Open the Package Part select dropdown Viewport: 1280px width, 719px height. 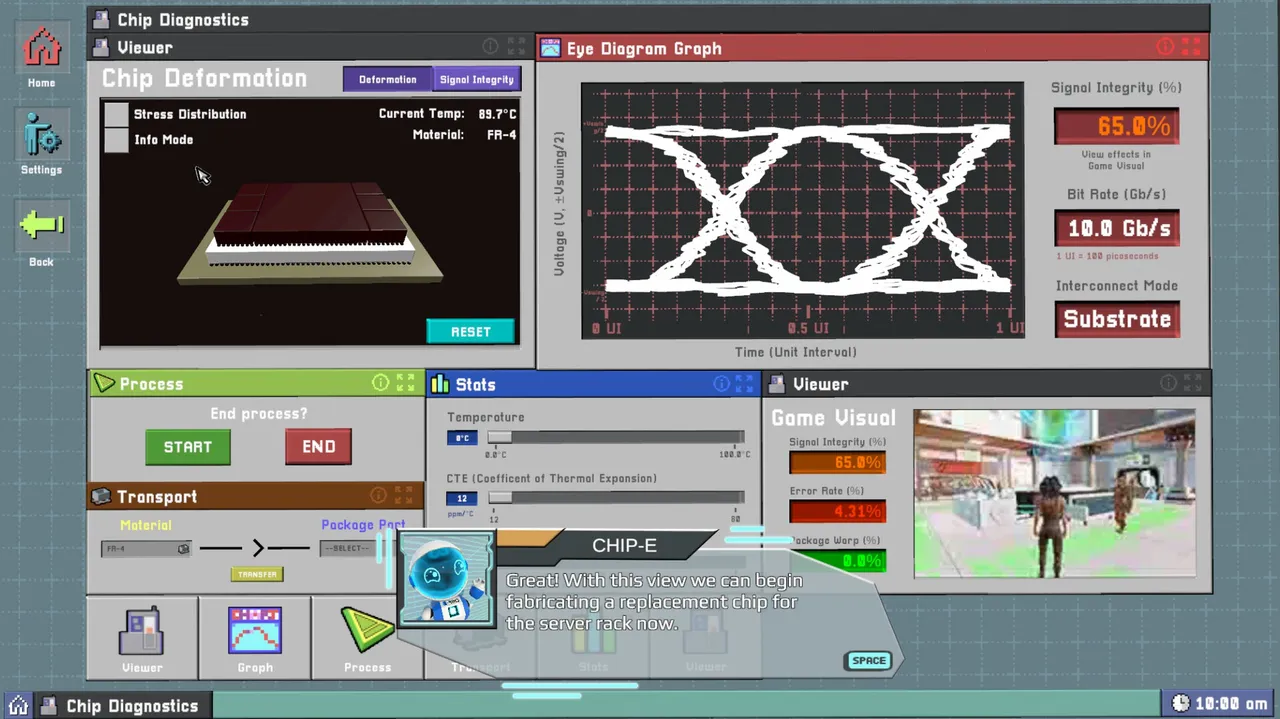[349, 548]
